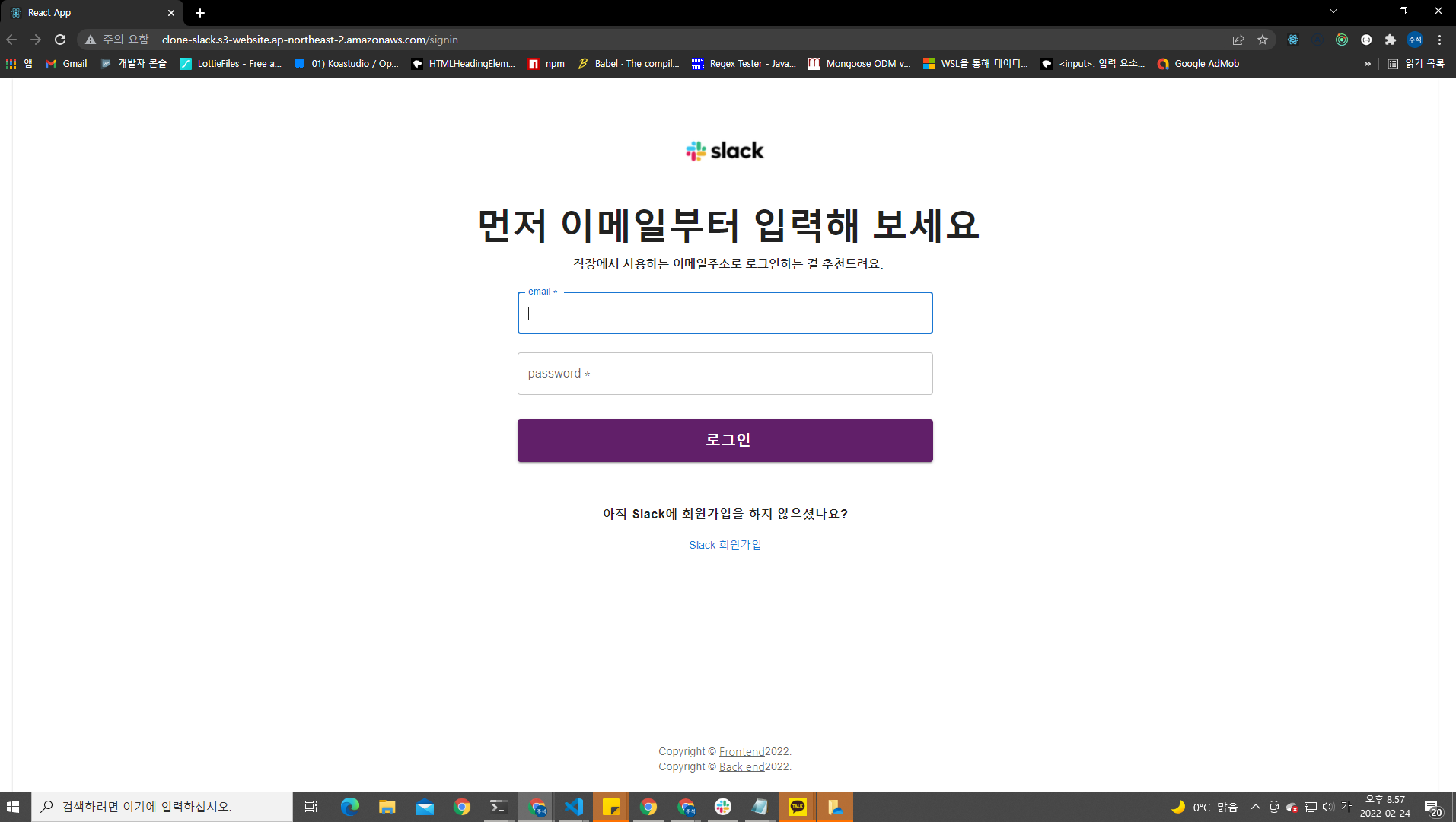
Task: Open the Extensions puzzle-piece menu
Action: [1391, 40]
